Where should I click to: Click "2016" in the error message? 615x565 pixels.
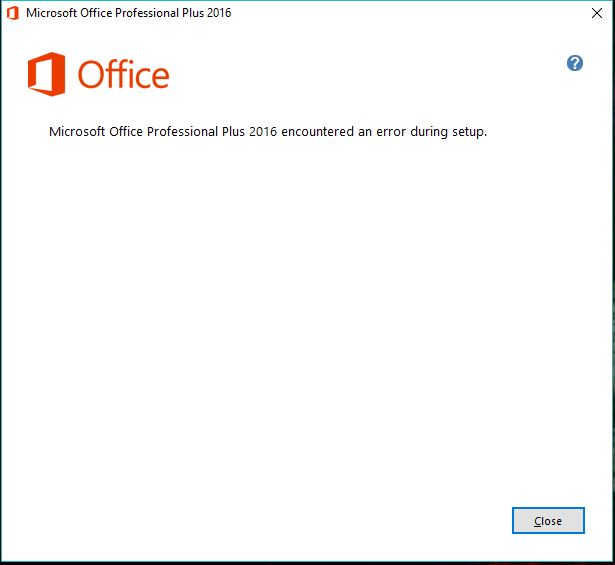[x=263, y=132]
